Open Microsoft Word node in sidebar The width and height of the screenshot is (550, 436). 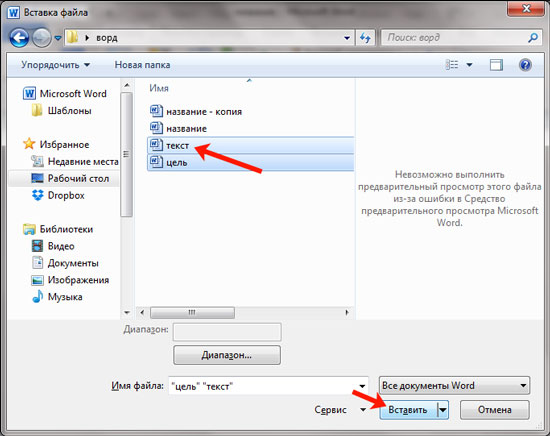[65, 94]
